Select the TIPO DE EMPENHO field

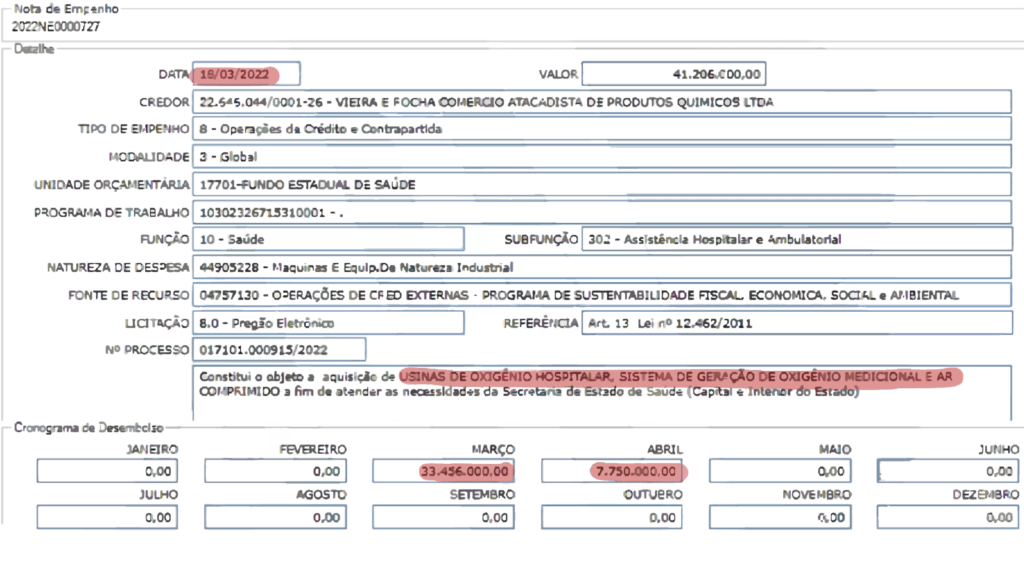click(602, 130)
